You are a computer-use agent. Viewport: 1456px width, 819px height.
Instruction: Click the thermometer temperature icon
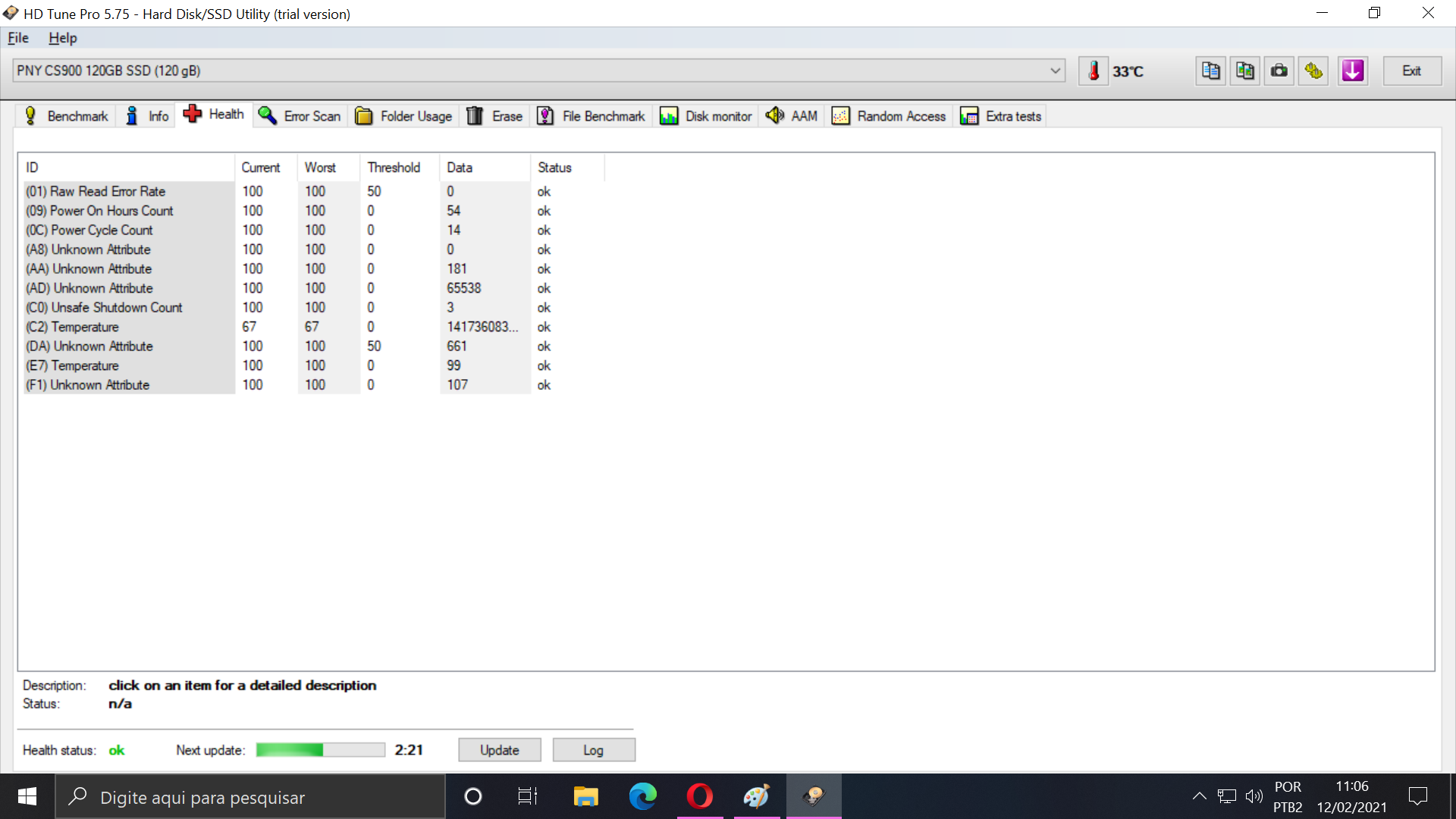tap(1094, 71)
